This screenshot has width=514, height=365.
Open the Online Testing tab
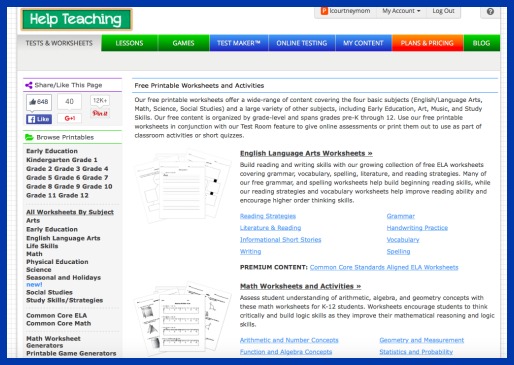coord(302,43)
